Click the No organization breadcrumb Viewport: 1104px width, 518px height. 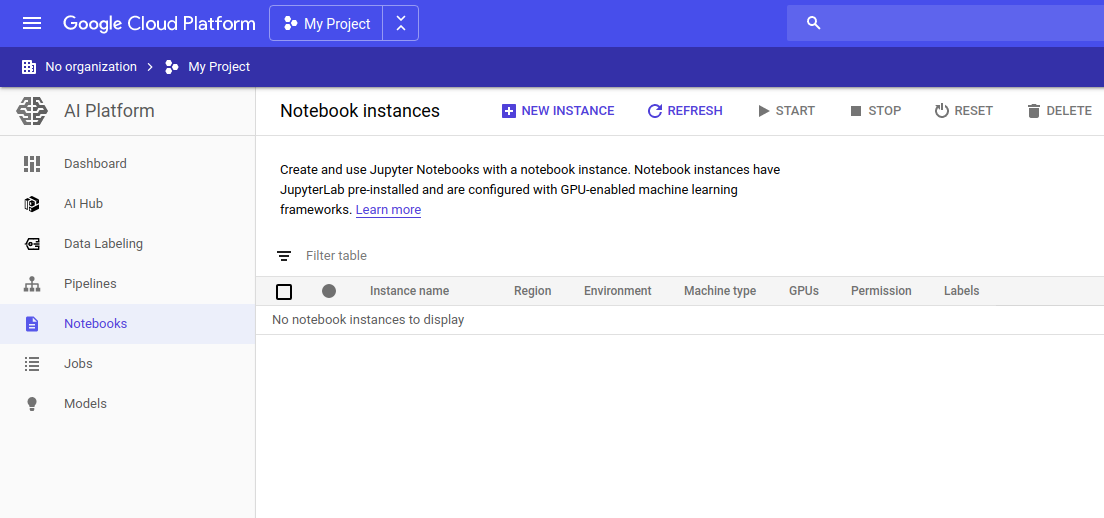point(90,67)
